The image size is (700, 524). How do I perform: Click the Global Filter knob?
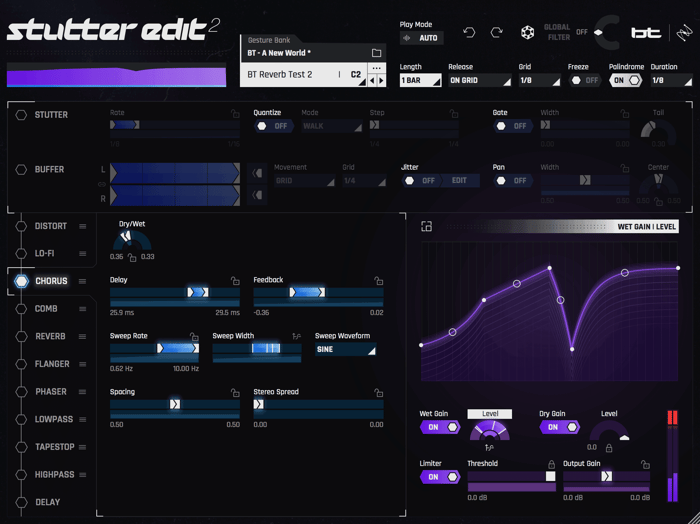click(x=607, y=33)
